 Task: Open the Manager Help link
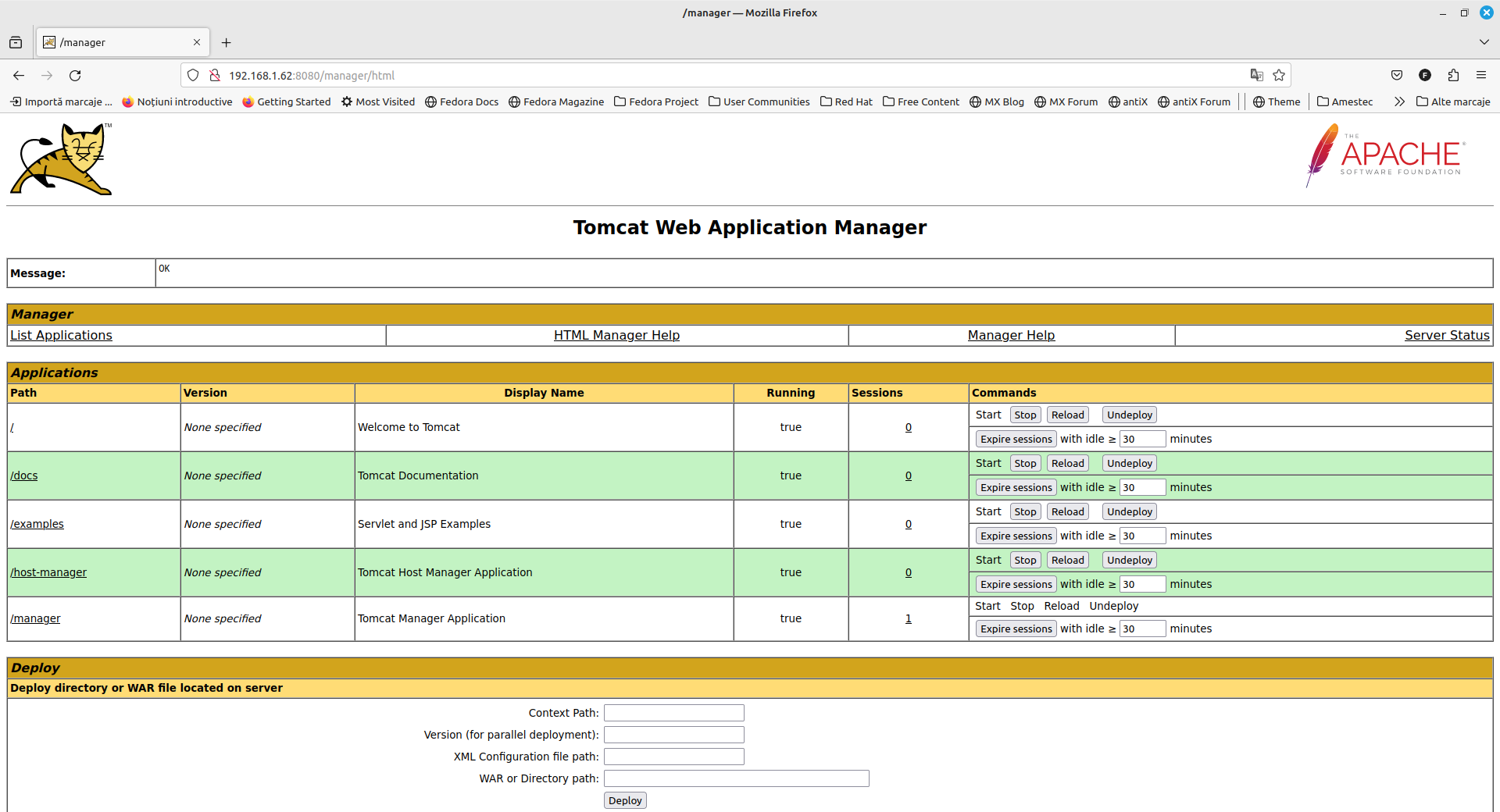tap(1011, 335)
